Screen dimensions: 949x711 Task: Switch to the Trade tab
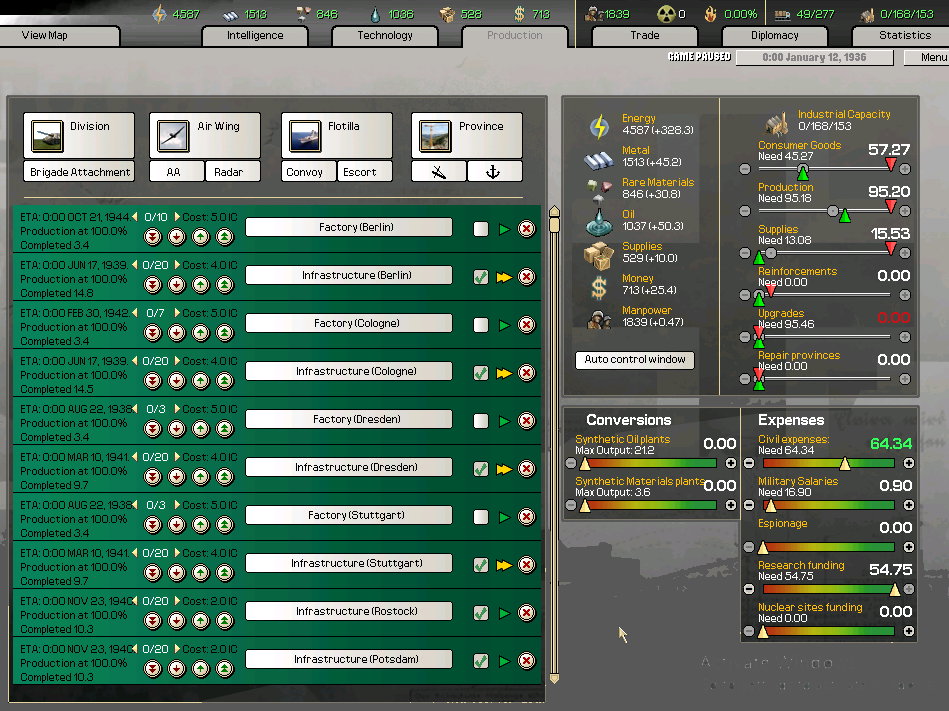click(643, 35)
